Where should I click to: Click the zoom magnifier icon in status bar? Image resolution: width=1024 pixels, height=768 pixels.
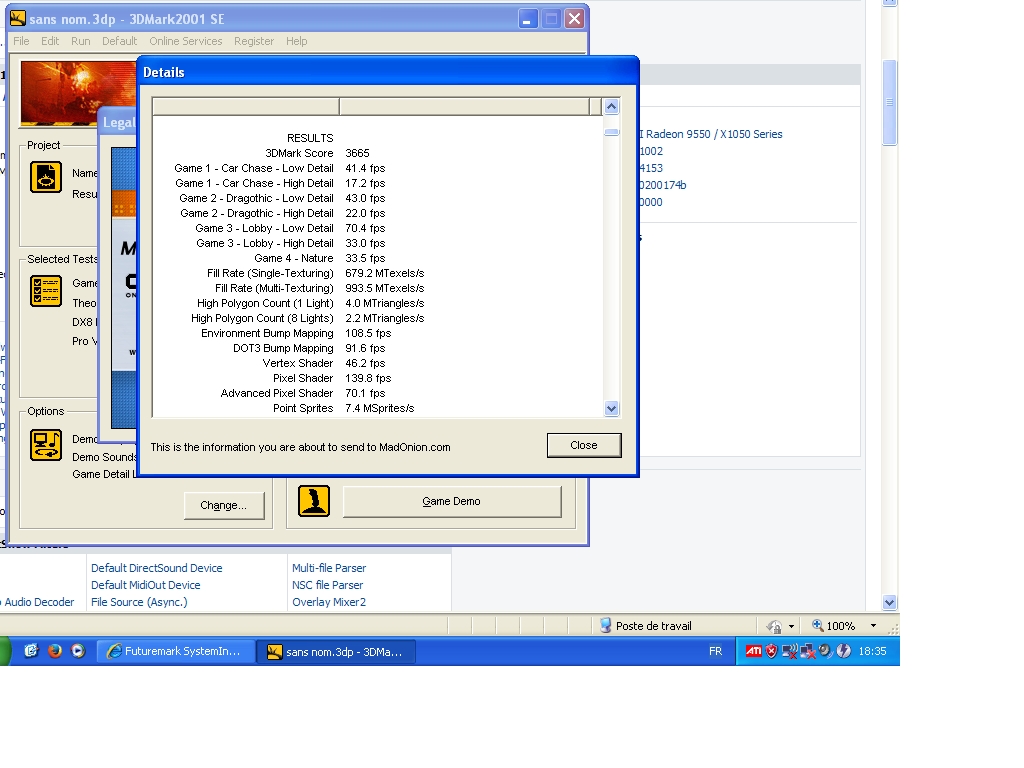tap(817, 625)
